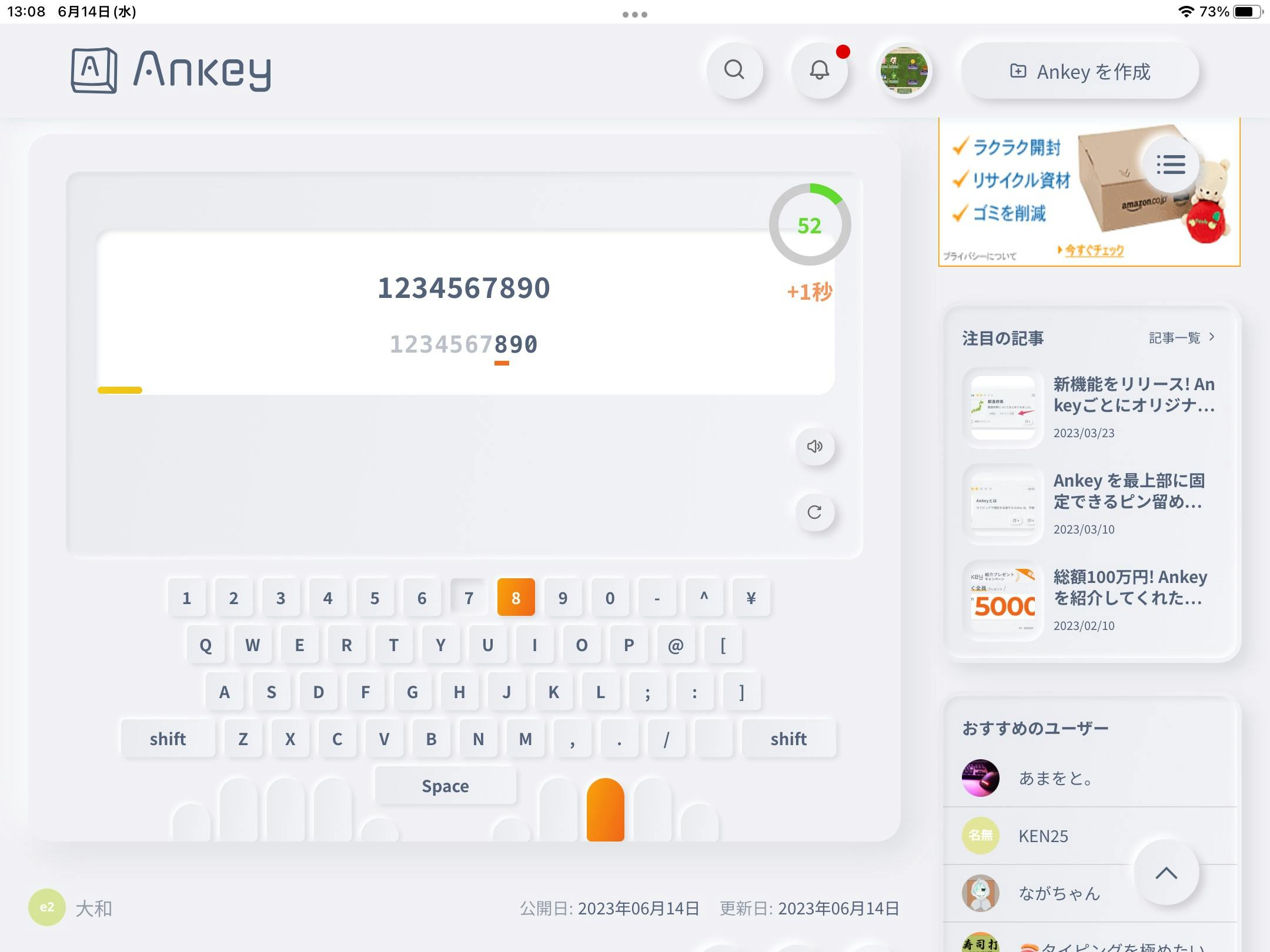Open the user profile avatar
Viewport: 1270px width, 952px height.
(904, 71)
